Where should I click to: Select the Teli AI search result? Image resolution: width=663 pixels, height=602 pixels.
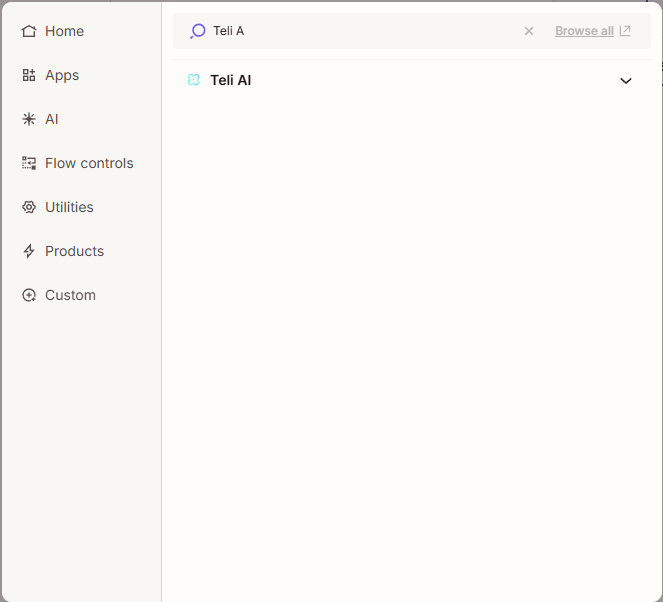(x=411, y=80)
